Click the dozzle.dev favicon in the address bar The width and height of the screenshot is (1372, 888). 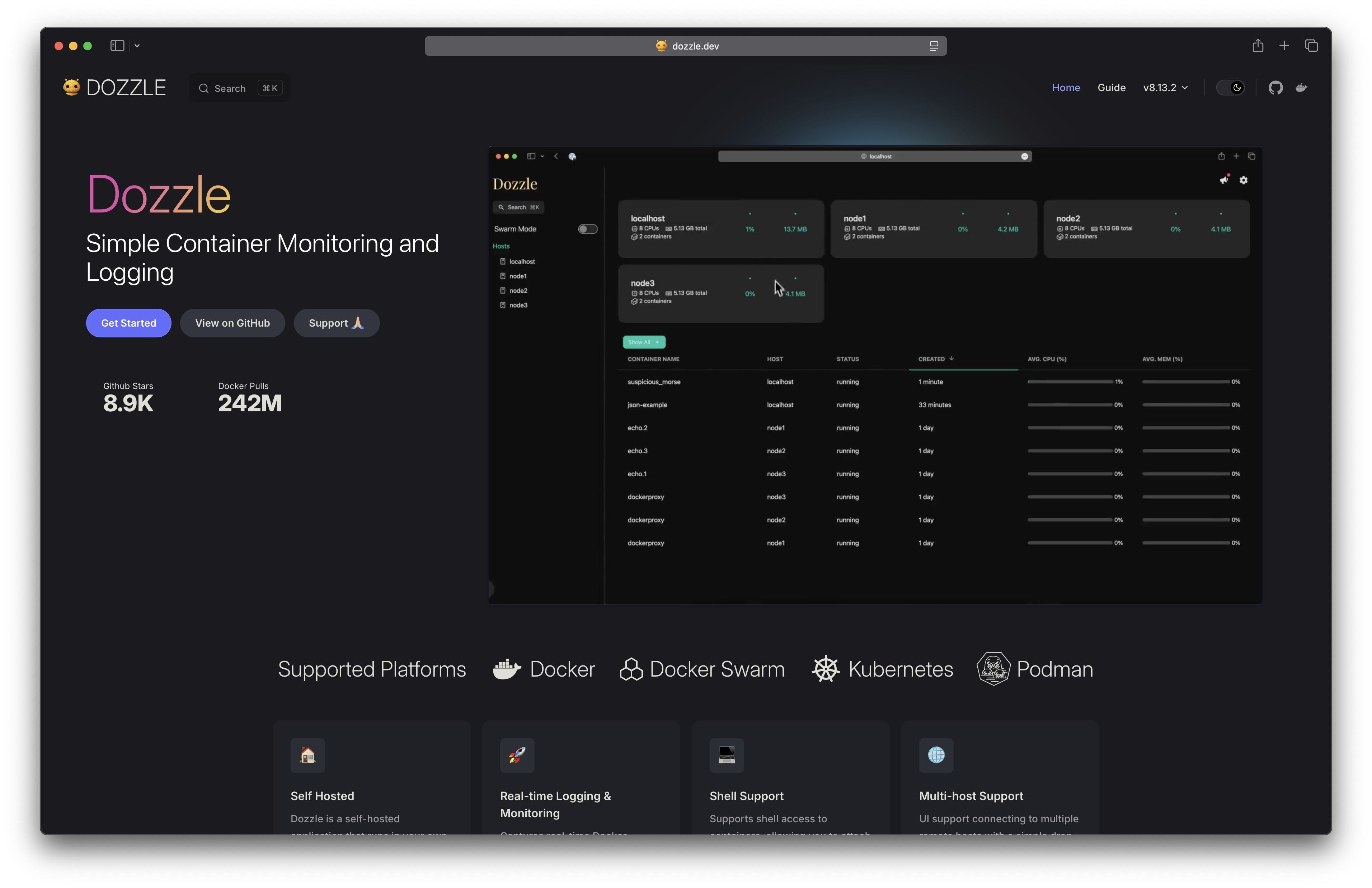tap(661, 46)
